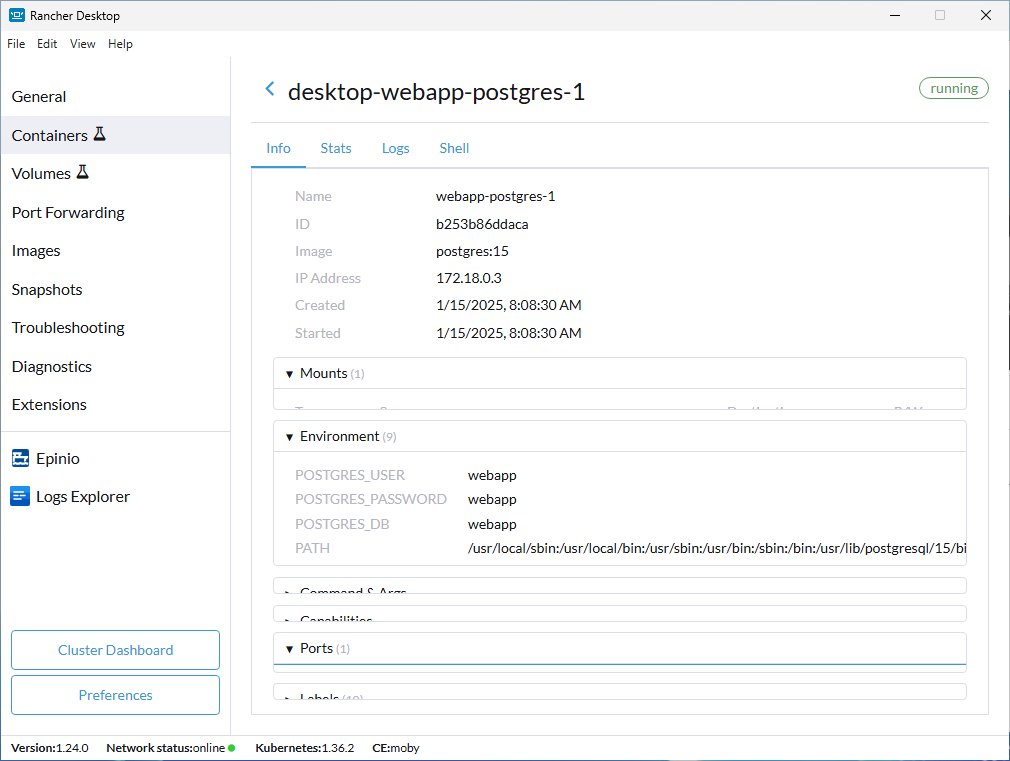Click the Mounts section header
Image resolution: width=1010 pixels, height=761 pixels.
(x=620, y=374)
